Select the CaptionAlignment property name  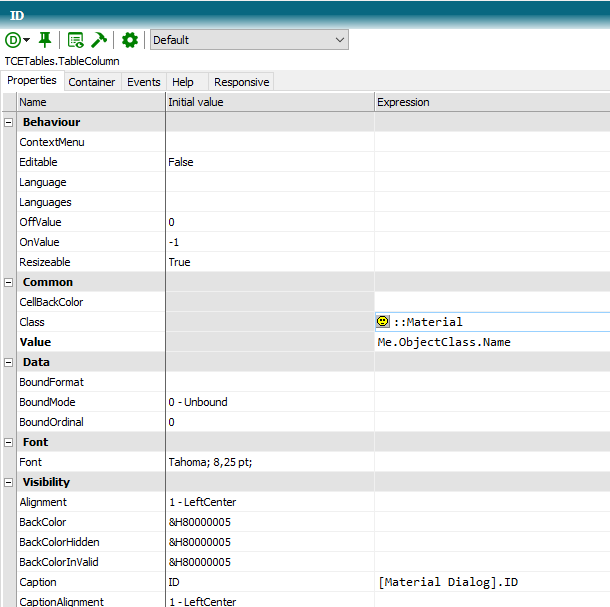pyautogui.click(x=61, y=602)
